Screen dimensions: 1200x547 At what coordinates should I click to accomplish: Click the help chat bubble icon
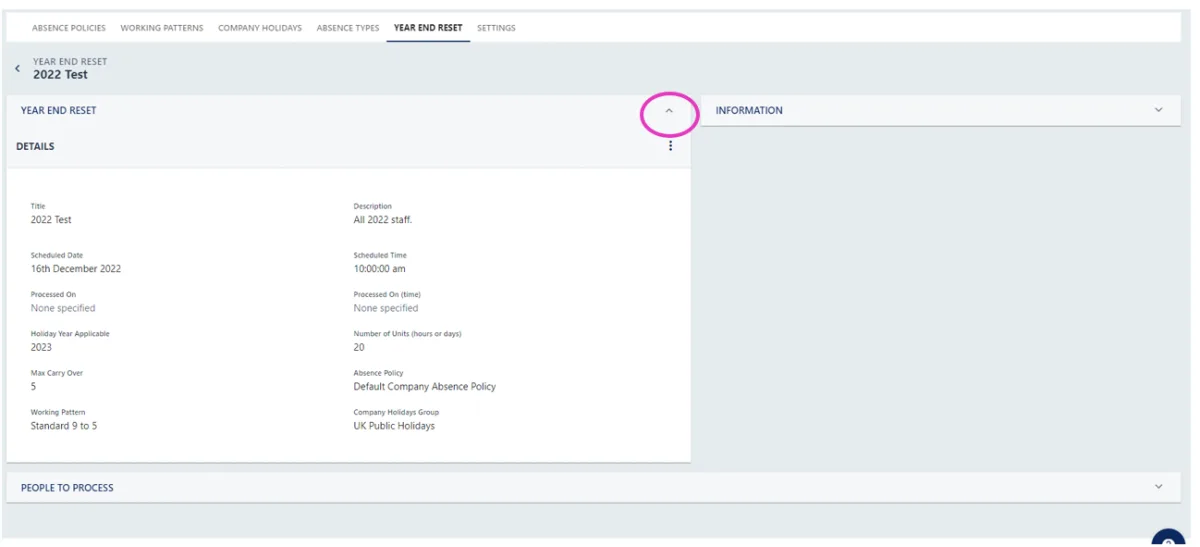tap(1168, 538)
